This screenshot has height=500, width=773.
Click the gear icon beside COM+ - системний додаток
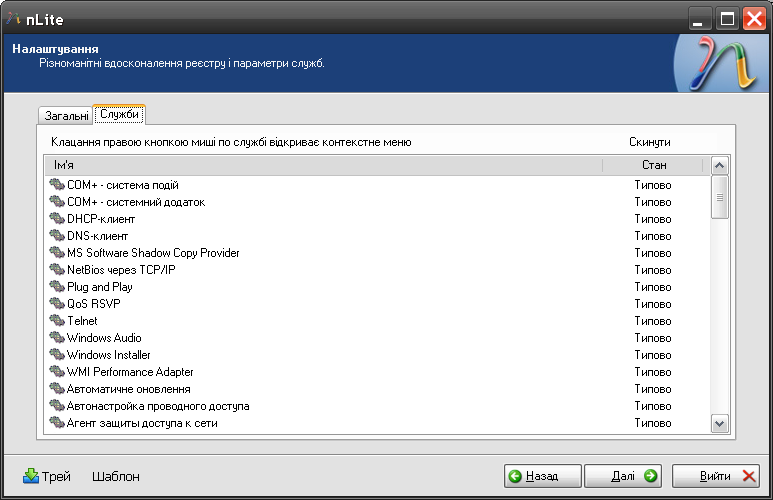[57, 202]
